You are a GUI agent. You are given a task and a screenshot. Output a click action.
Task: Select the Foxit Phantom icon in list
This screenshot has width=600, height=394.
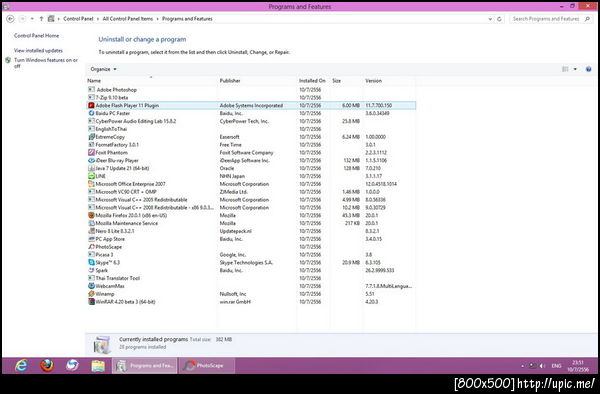point(91,152)
